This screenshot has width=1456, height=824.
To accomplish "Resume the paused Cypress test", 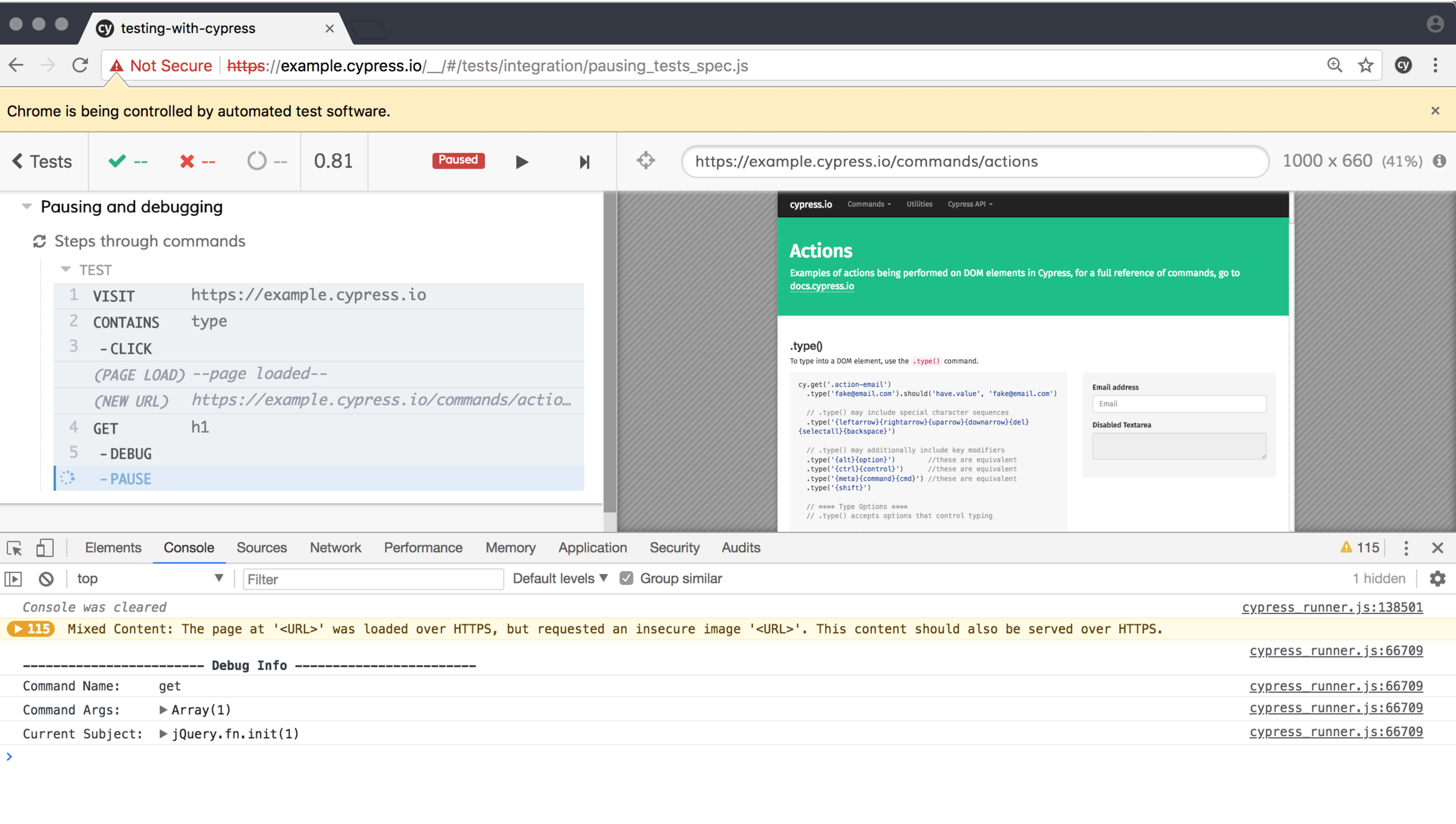I will coord(522,162).
